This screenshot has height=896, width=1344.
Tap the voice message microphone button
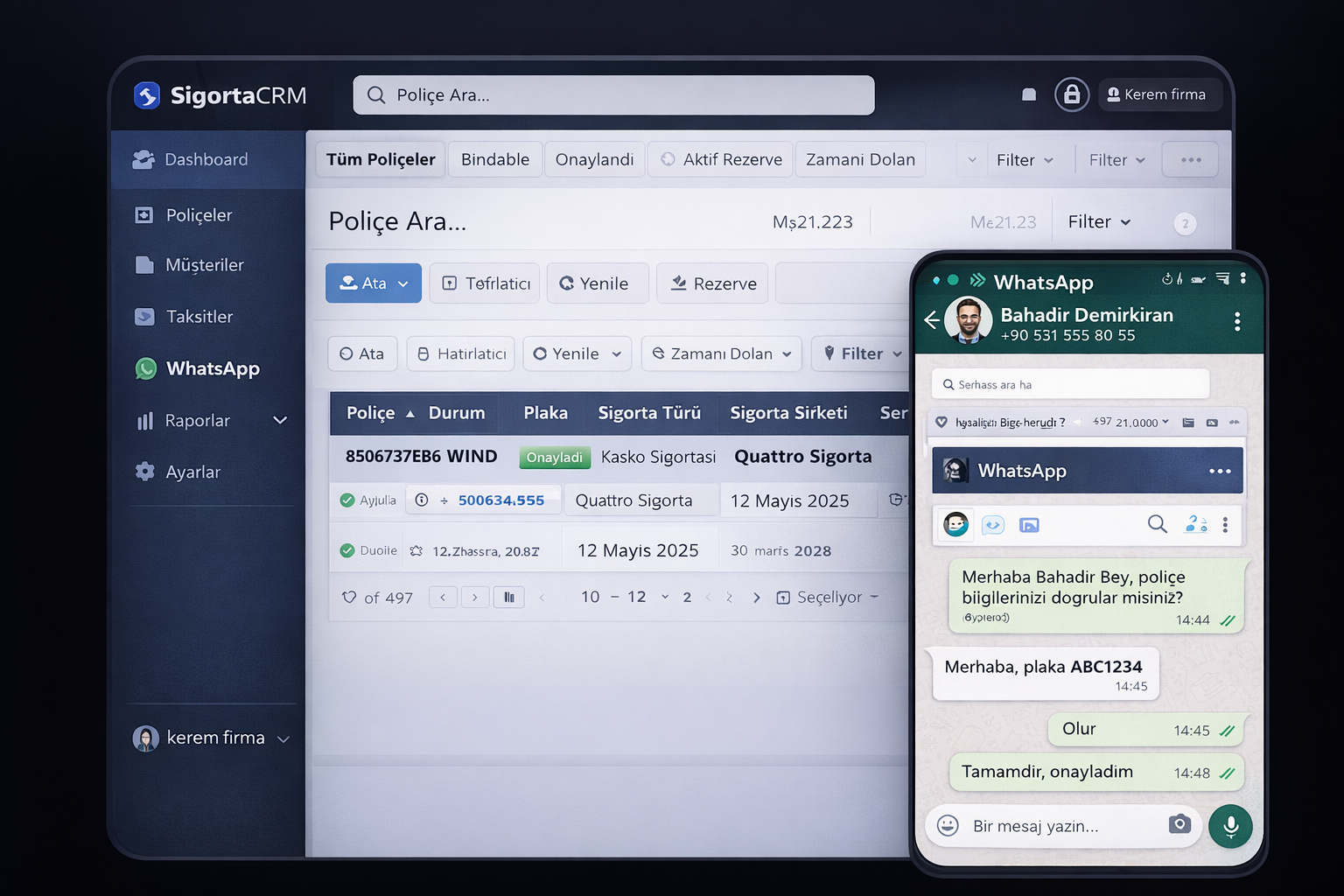pyautogui.click(x=1230, y=826)
